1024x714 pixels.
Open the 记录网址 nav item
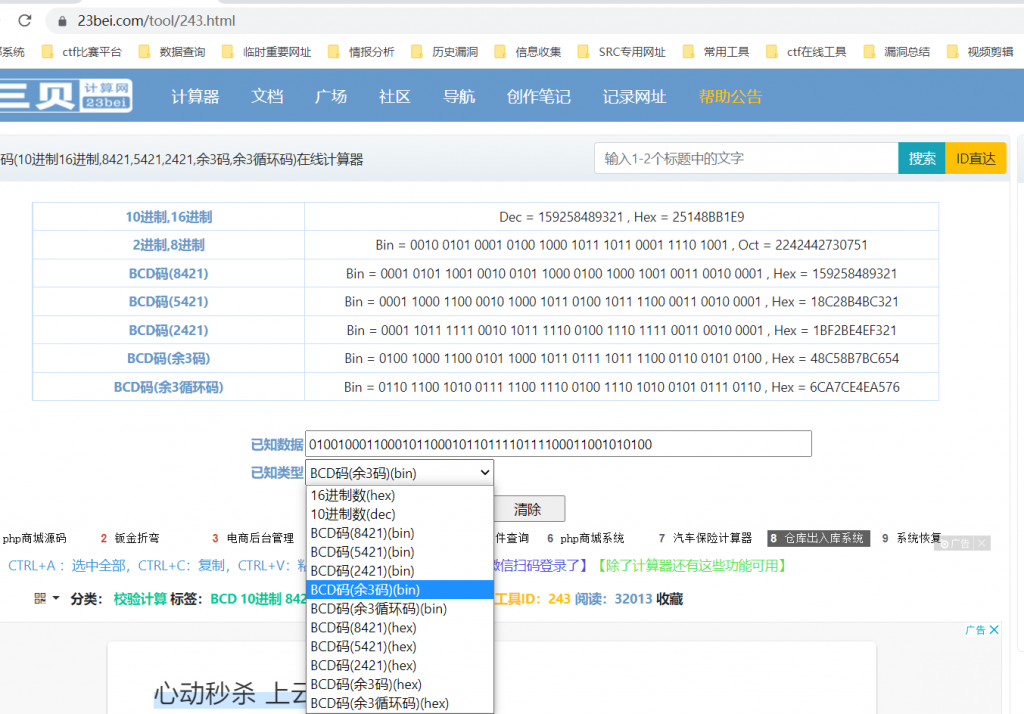click(634, 97)
